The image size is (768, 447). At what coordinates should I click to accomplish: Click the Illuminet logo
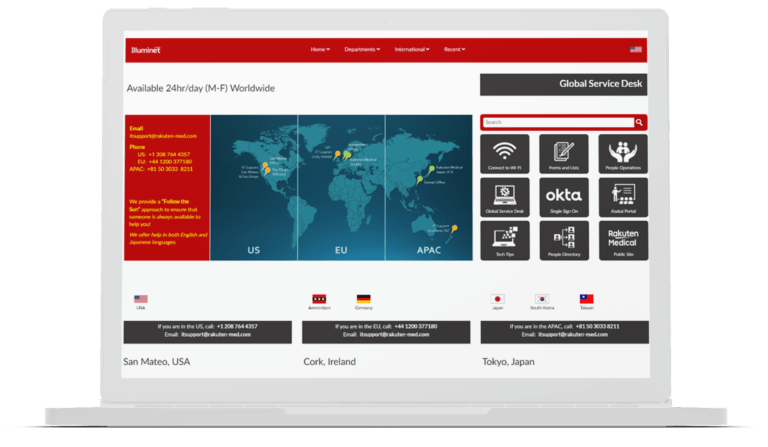[x=145, y=50]
